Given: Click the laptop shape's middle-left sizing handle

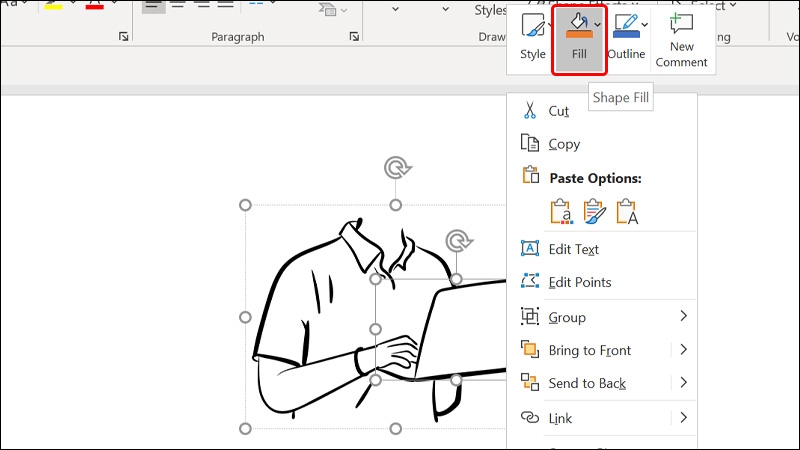Looking at the screenshot, I should click(376, 330).
